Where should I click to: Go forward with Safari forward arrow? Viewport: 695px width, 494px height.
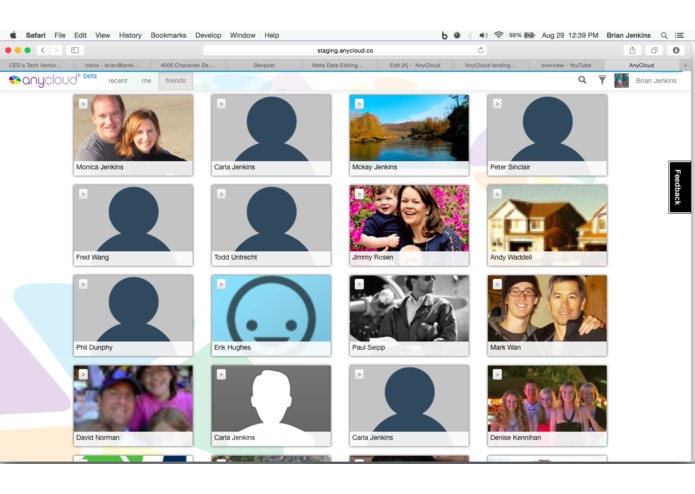pyautogui.click(x=56, y=51)
